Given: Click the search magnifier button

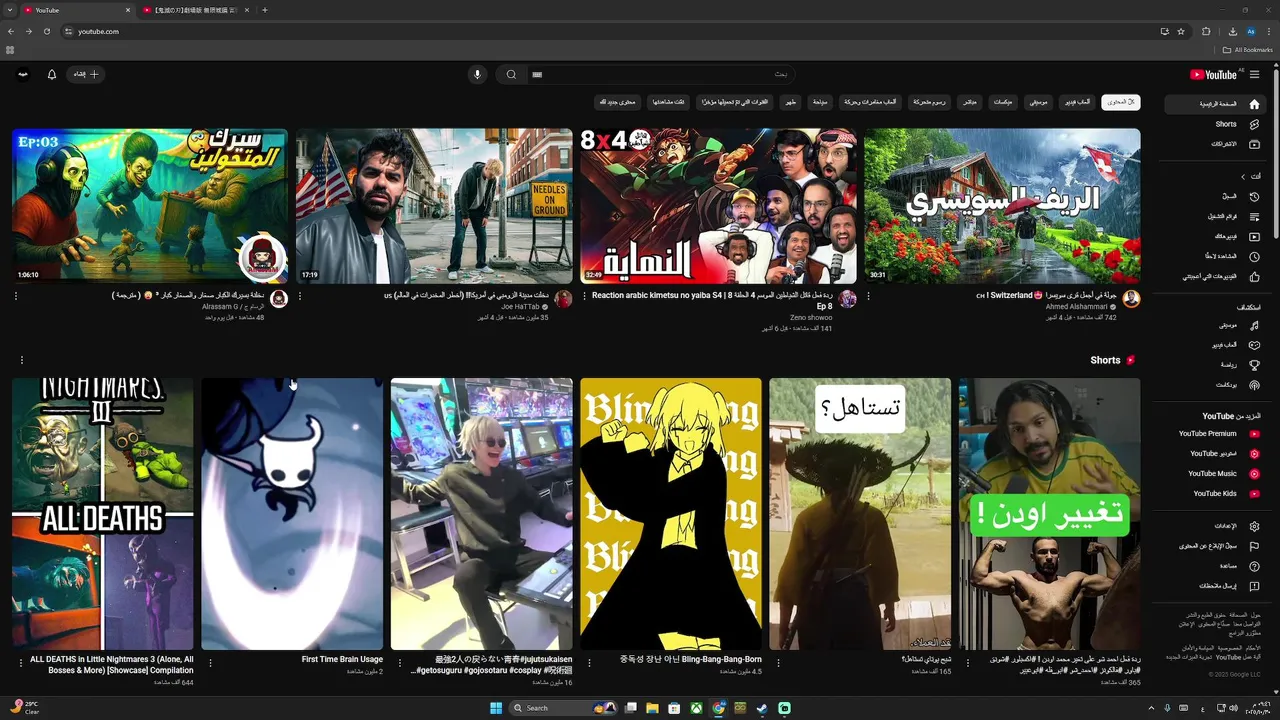Looking at the screenshot, I should [511, 74].
